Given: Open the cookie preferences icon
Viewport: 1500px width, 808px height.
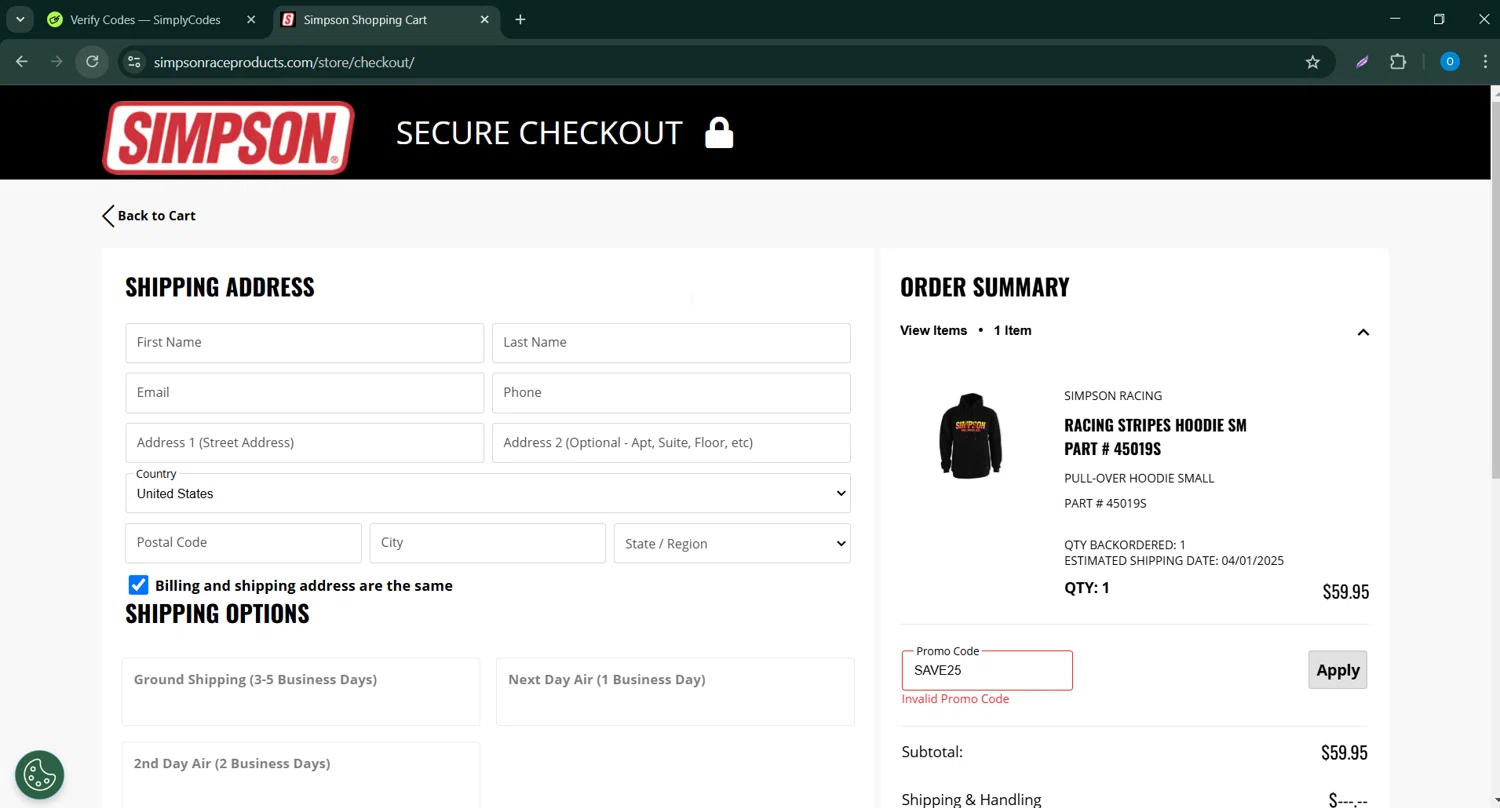Looking at the screenshot, I should pyautogui.click(x=40, y=775).
